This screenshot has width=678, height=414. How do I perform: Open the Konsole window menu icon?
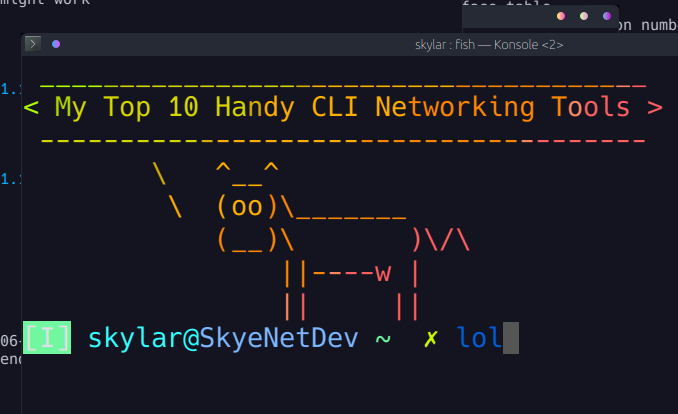click(33, 44)
